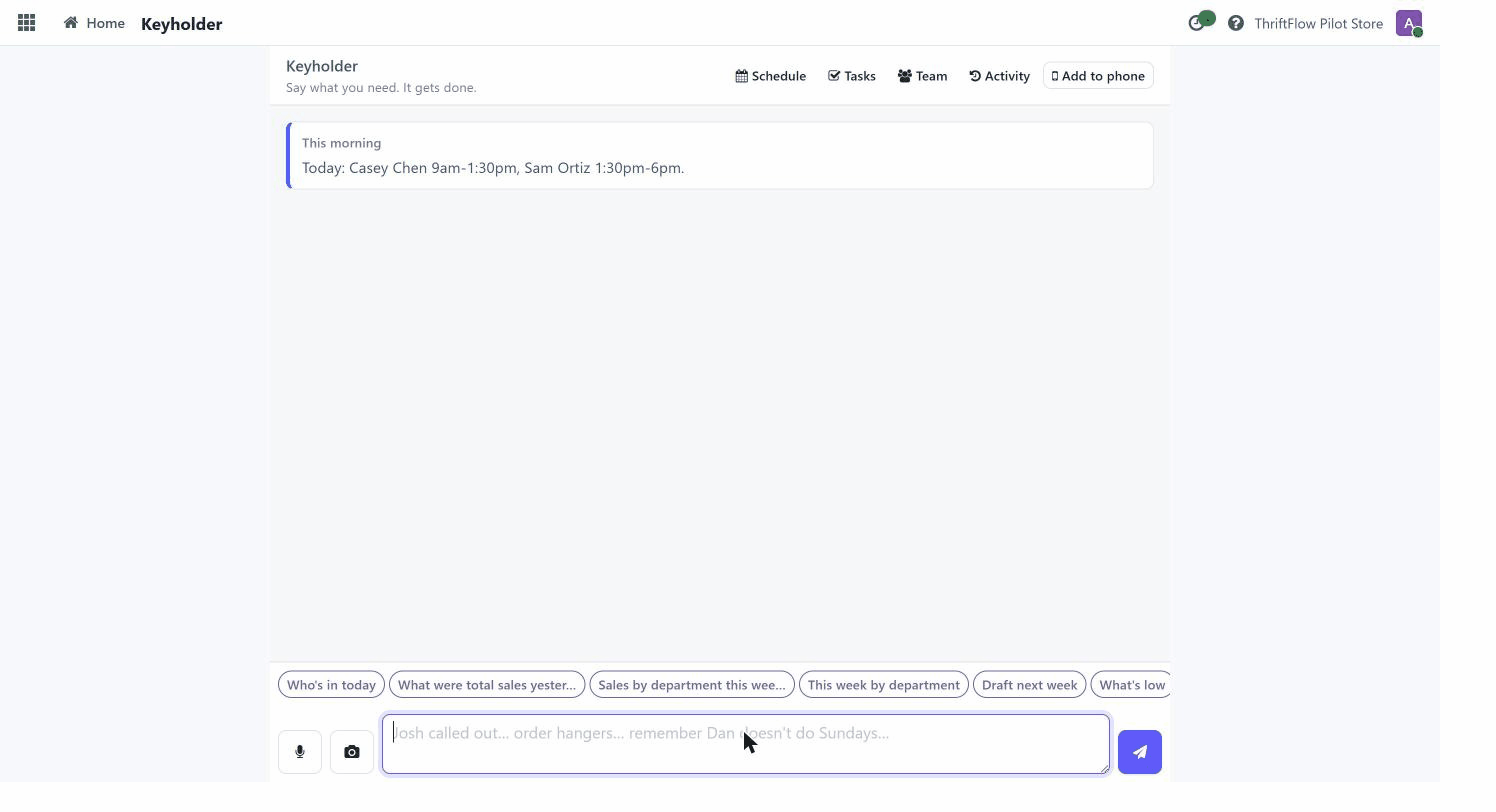Choose the 'What were total sales yester...' suggestion
1496x812 pixels.
[487, 685]
